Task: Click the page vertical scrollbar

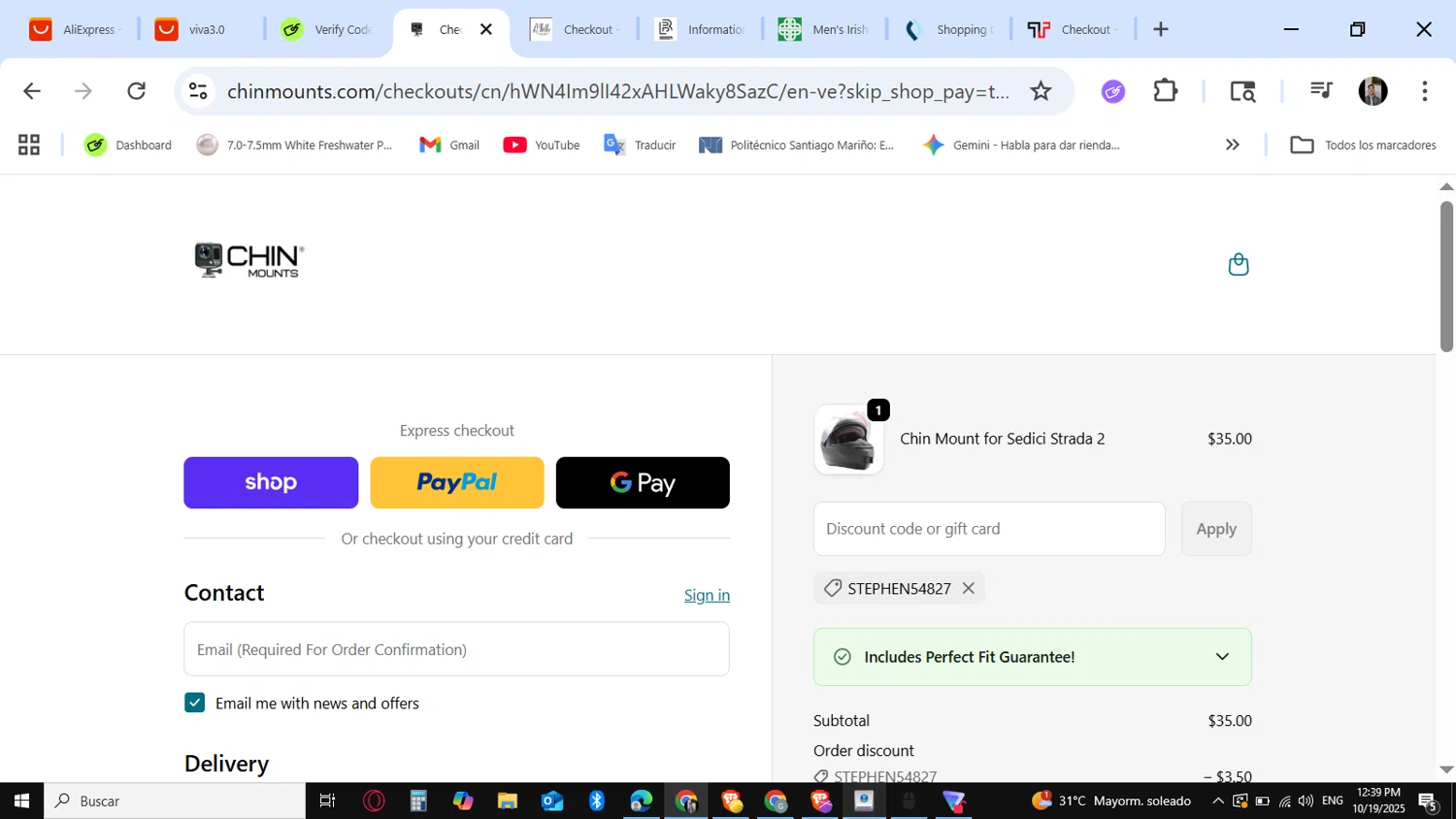Action: 1446,277
